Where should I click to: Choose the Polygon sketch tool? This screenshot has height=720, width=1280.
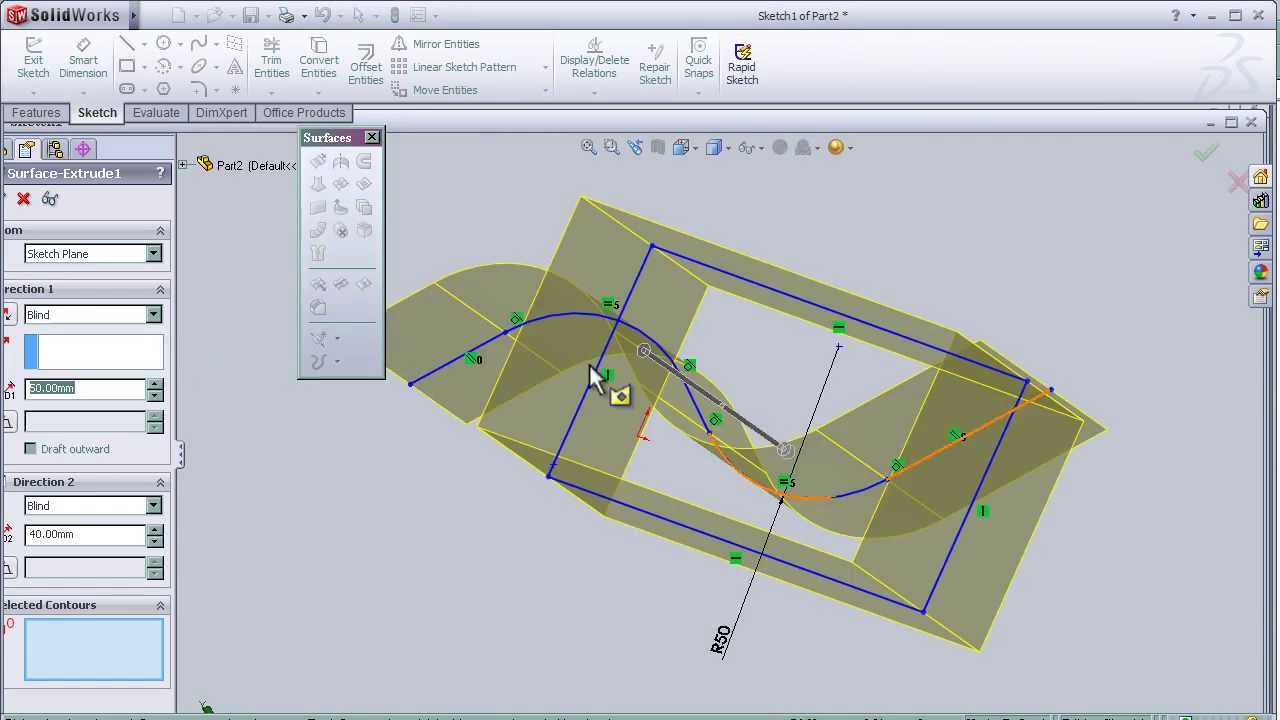(163, 89)
